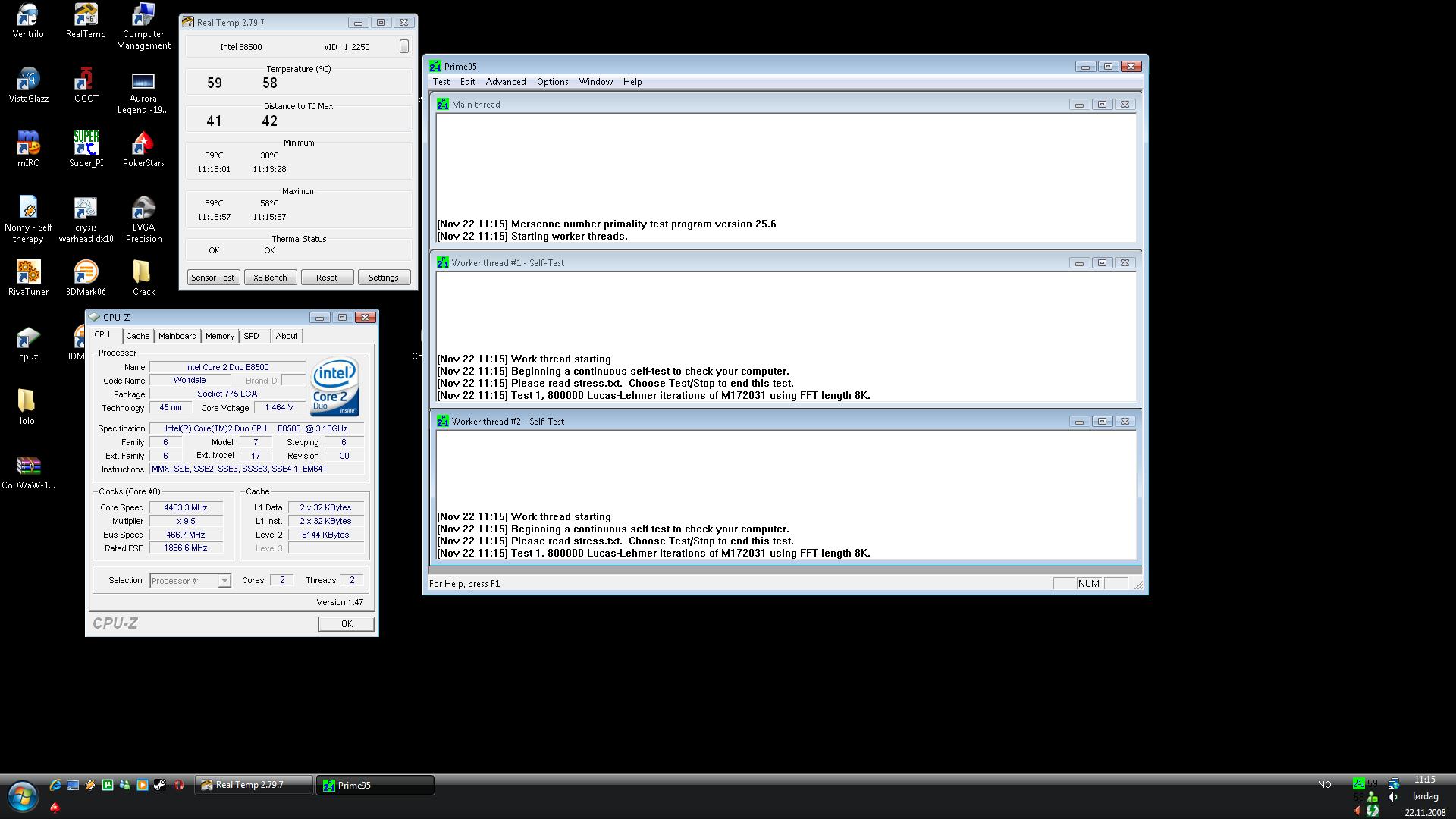1456x819 pixels.
Task: Open the Help menu in Prime95
Action: (632, 82)
